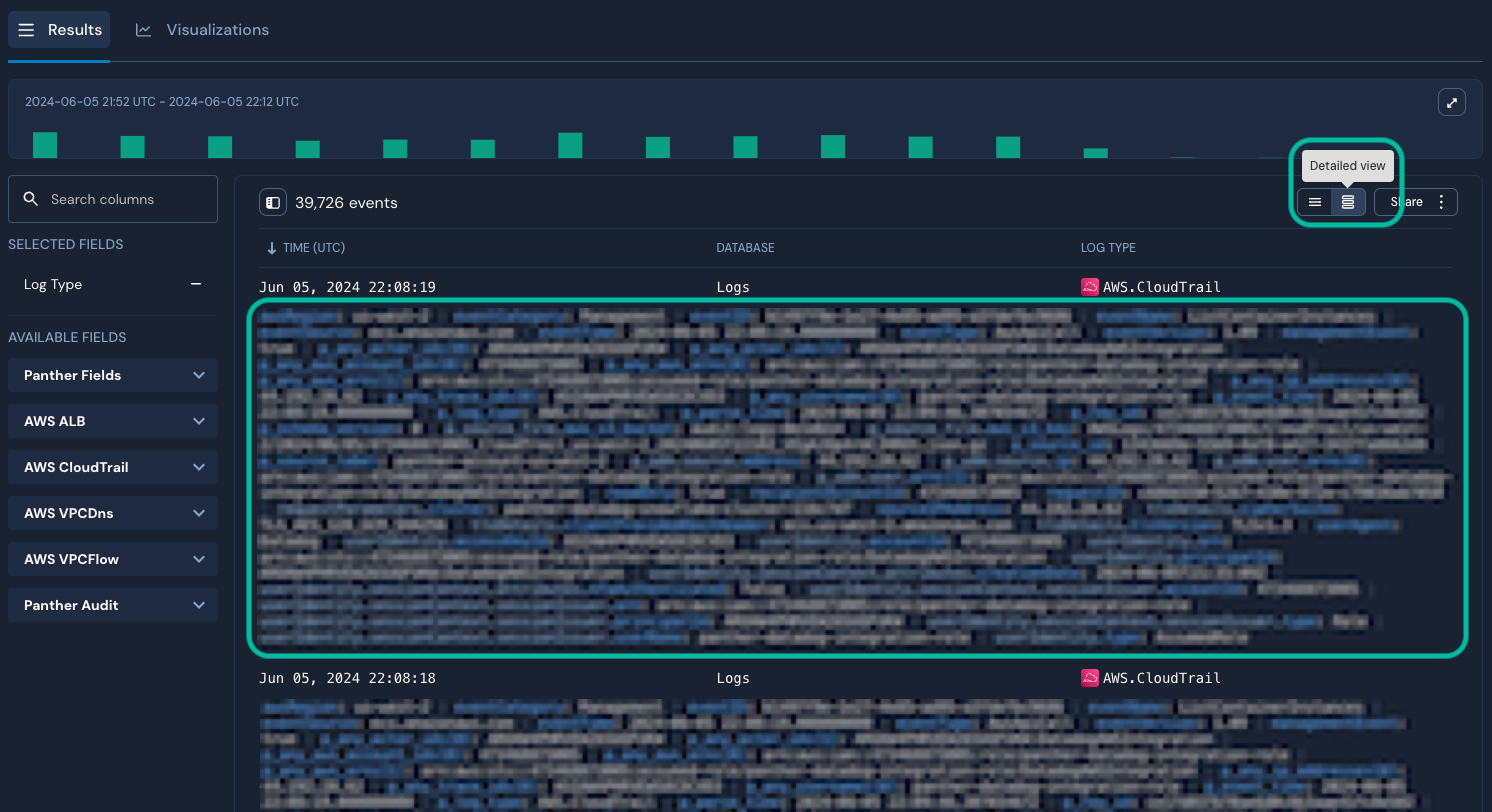
Task: Enable the Detailed view option
Action: [1347, 202]
